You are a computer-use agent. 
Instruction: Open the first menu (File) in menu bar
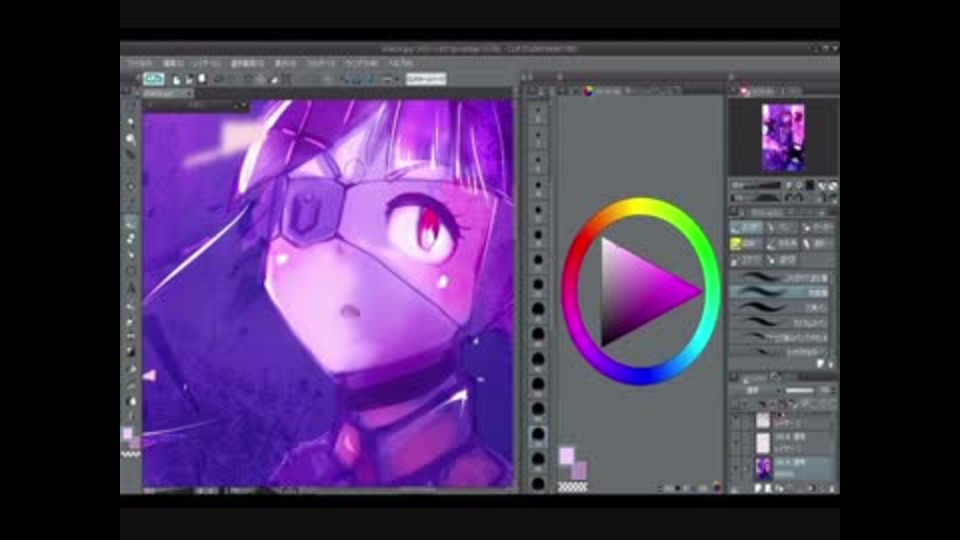(139, 63)
